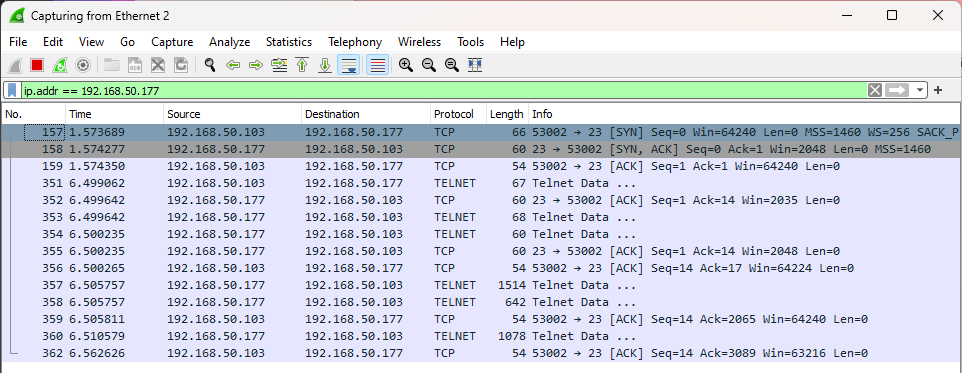The height and width of the screenshot is (373, 962).
Task: Add a filter button with plus
Action: (x=937, y=91)
